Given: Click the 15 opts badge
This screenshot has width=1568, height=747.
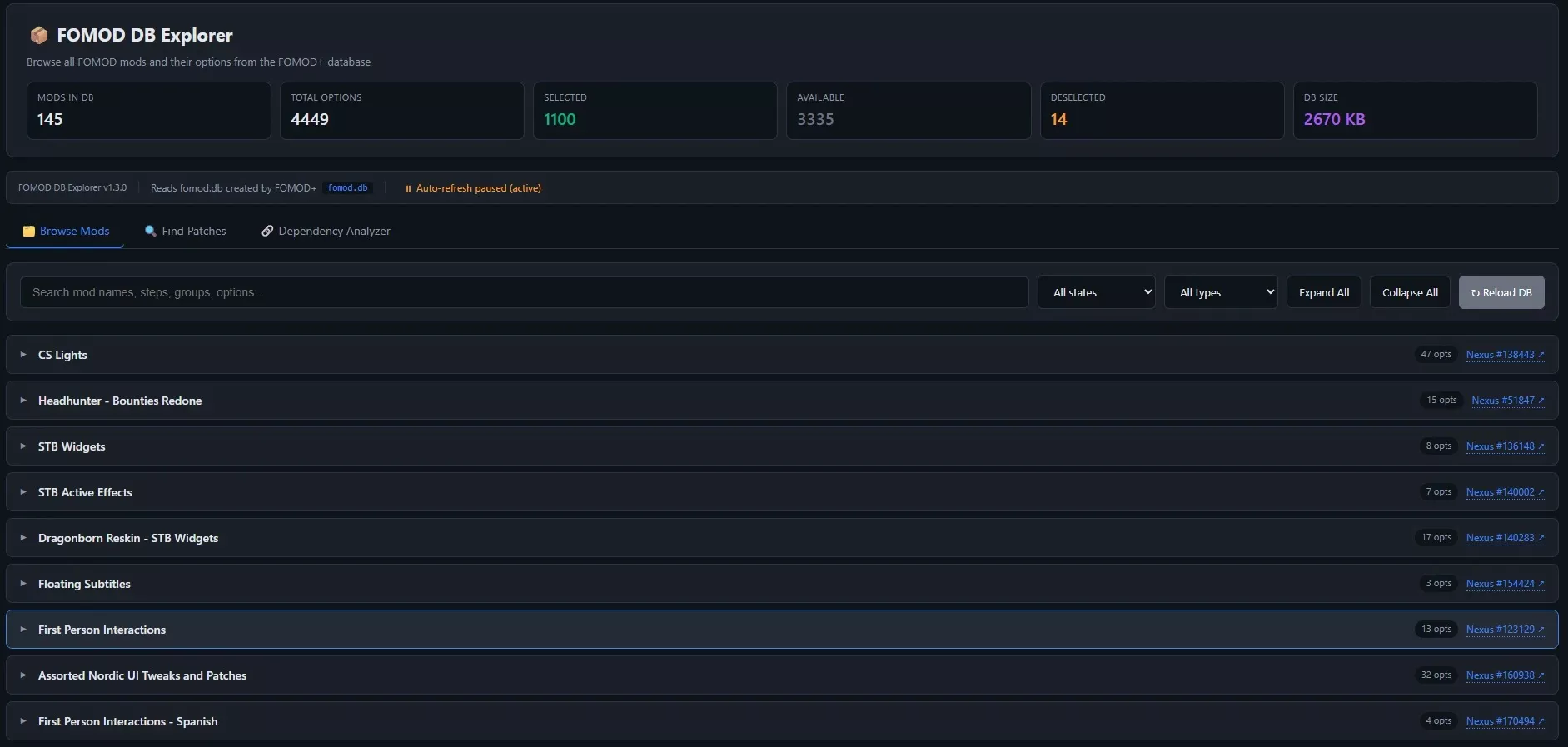Looking at the screenshot, I should pyautogui.click(x=1441, y=400).
